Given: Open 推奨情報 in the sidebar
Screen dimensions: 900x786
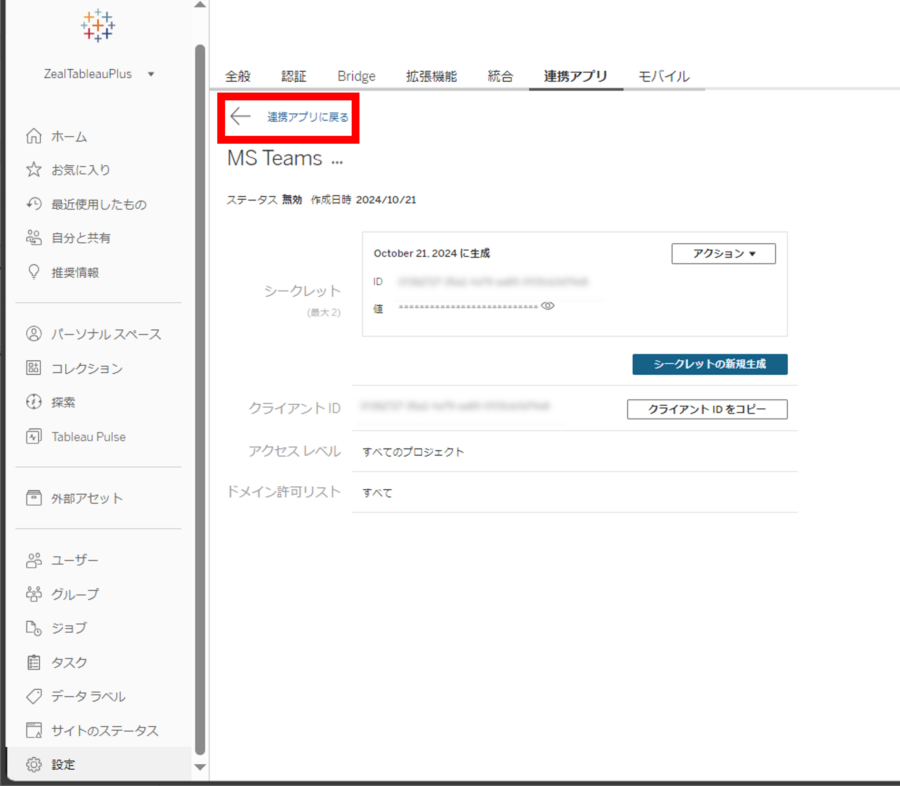Looking at the screenshot, I should (75, 273).
